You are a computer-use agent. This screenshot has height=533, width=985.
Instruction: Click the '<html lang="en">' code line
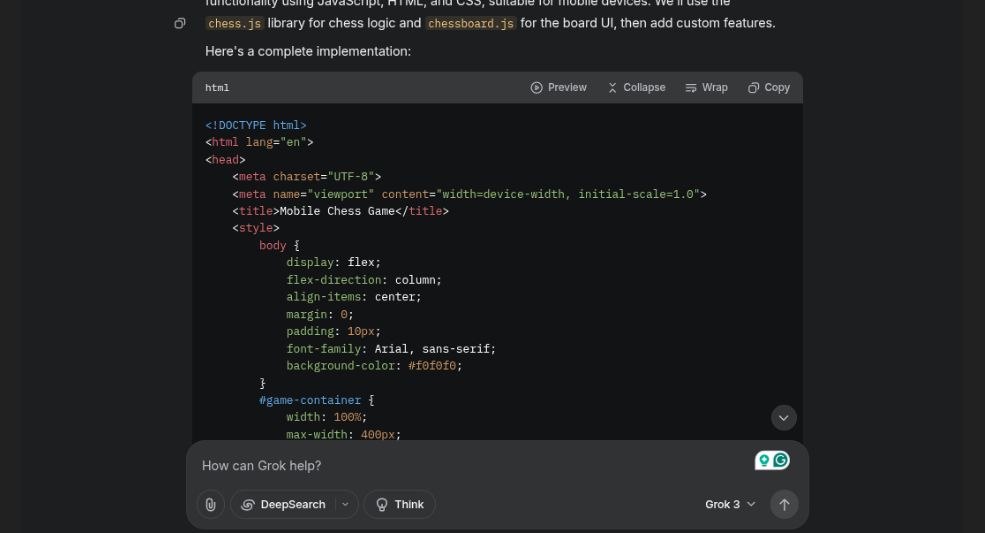tap(259, 142)
